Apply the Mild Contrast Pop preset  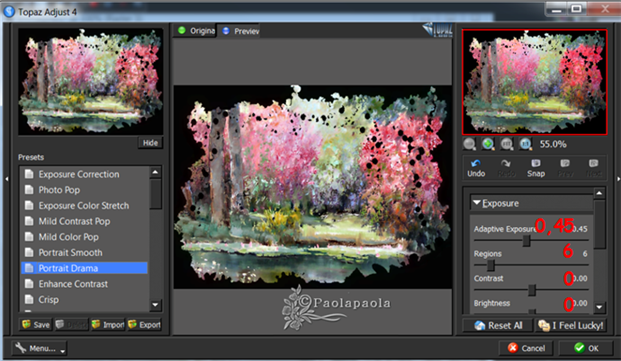coord(84,221)
